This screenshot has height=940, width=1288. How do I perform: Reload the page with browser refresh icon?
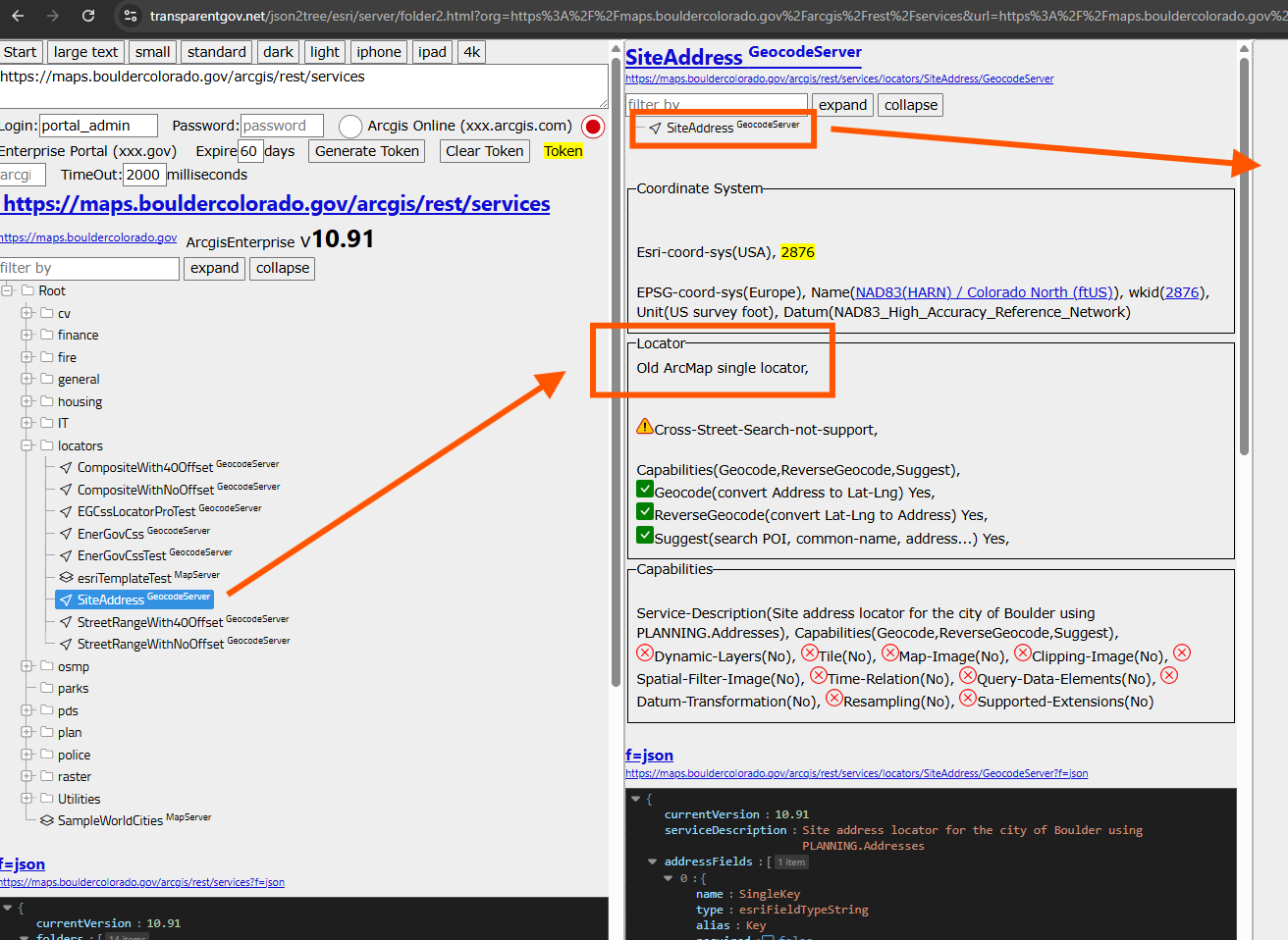click(x=88, y=16)
